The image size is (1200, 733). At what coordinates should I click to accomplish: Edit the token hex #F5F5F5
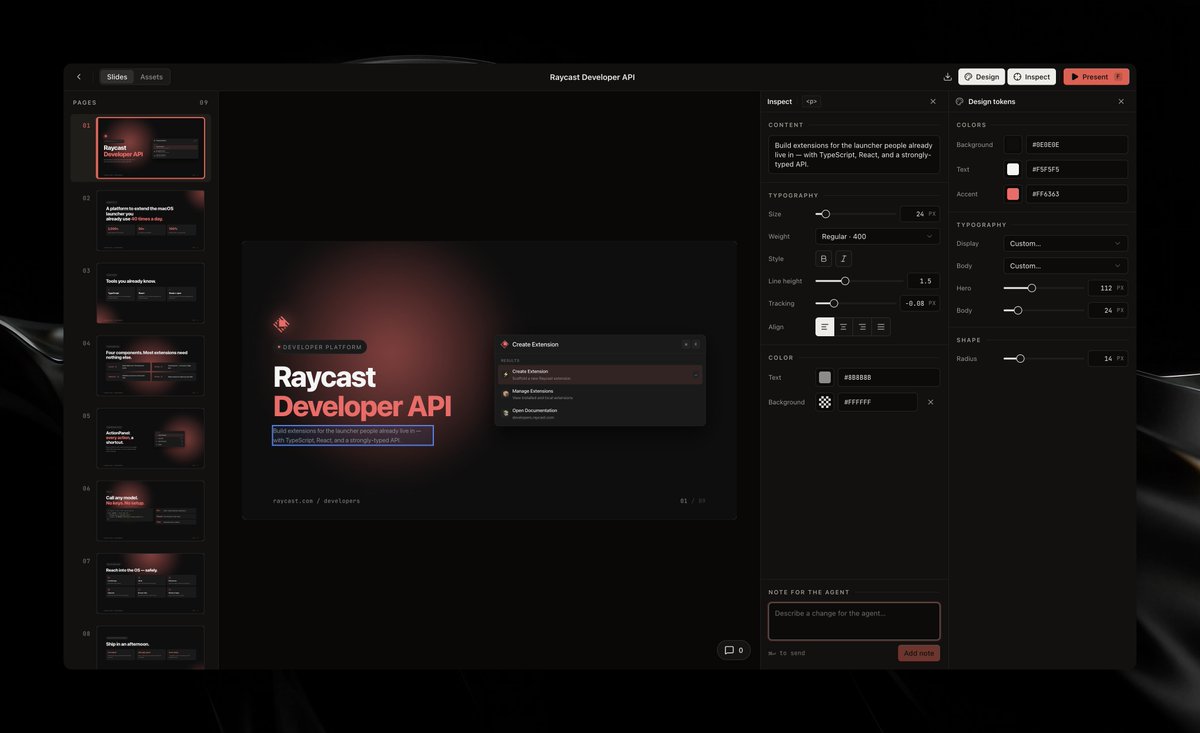coord(1077,169)
